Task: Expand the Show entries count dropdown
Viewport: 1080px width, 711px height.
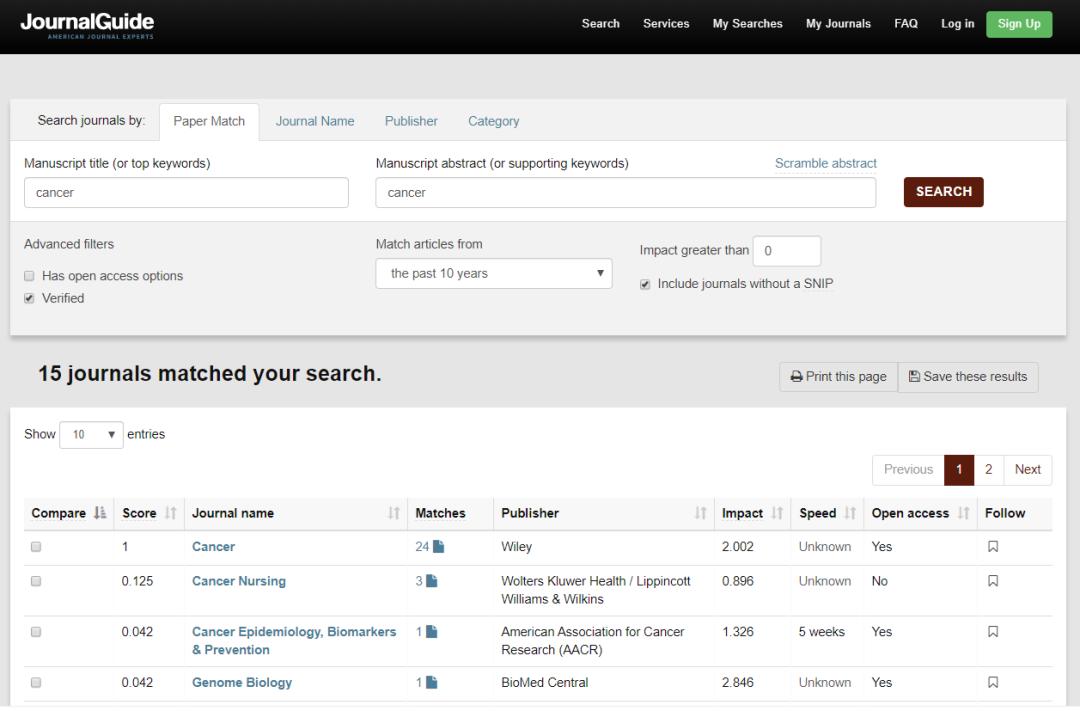Action: 91,435
